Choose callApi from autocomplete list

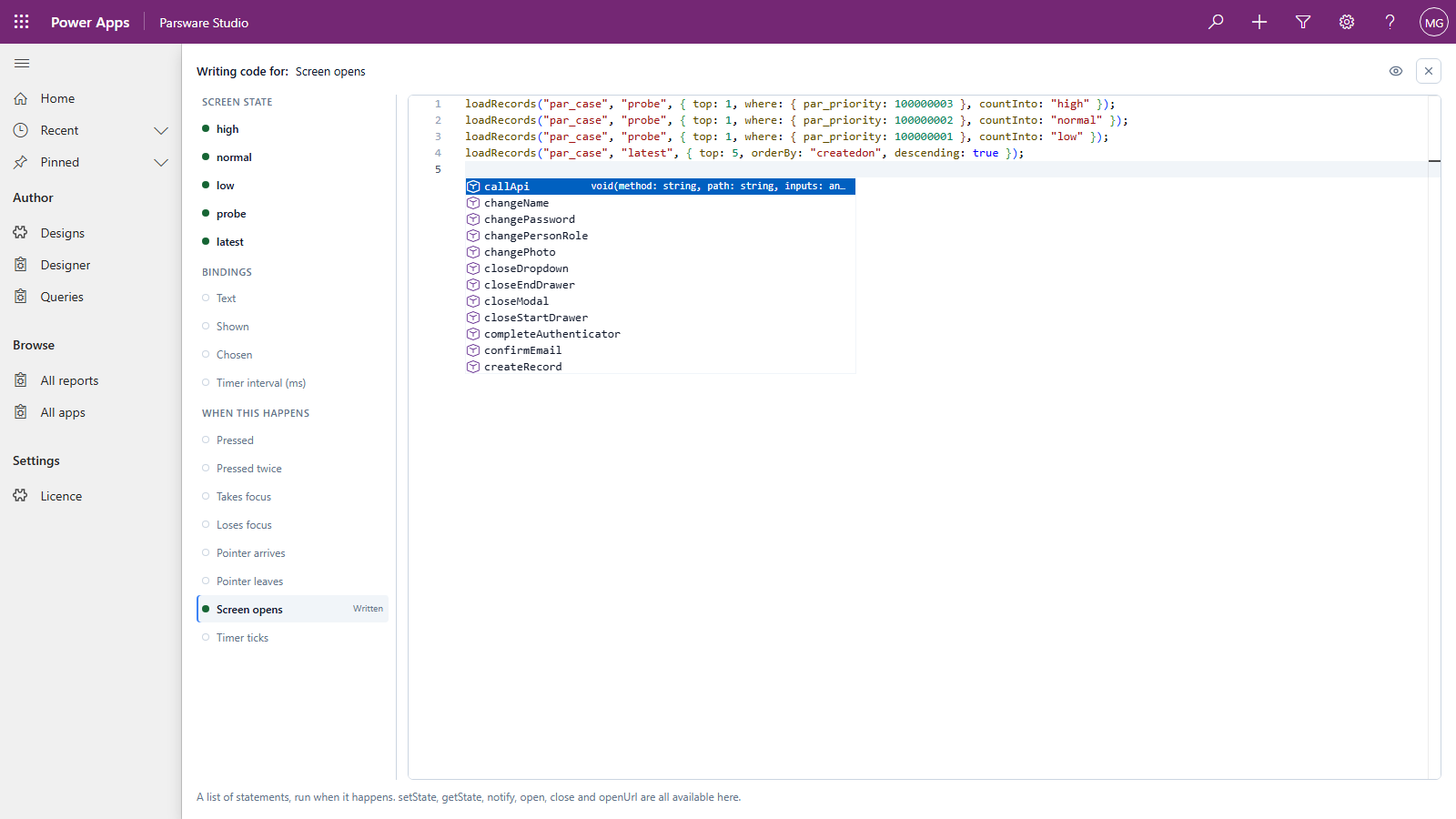click(x=661, y=187)
